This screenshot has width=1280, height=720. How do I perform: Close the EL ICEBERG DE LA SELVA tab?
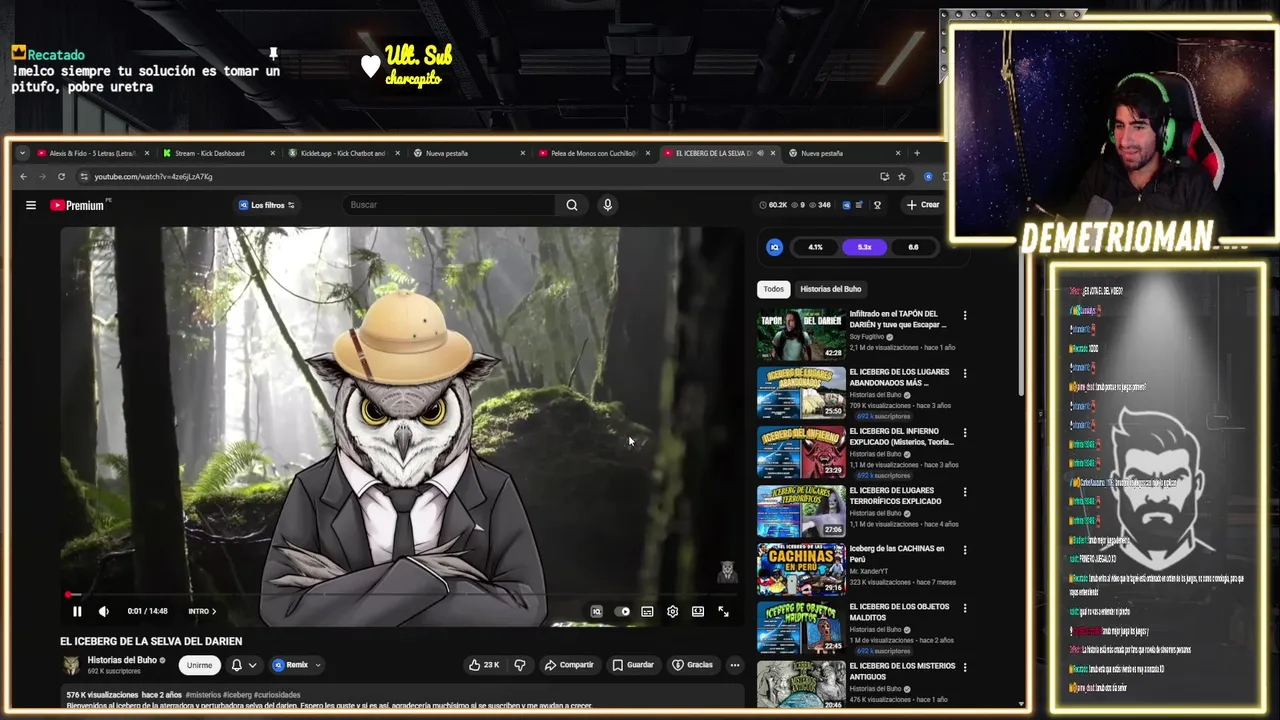click(773, 153)
